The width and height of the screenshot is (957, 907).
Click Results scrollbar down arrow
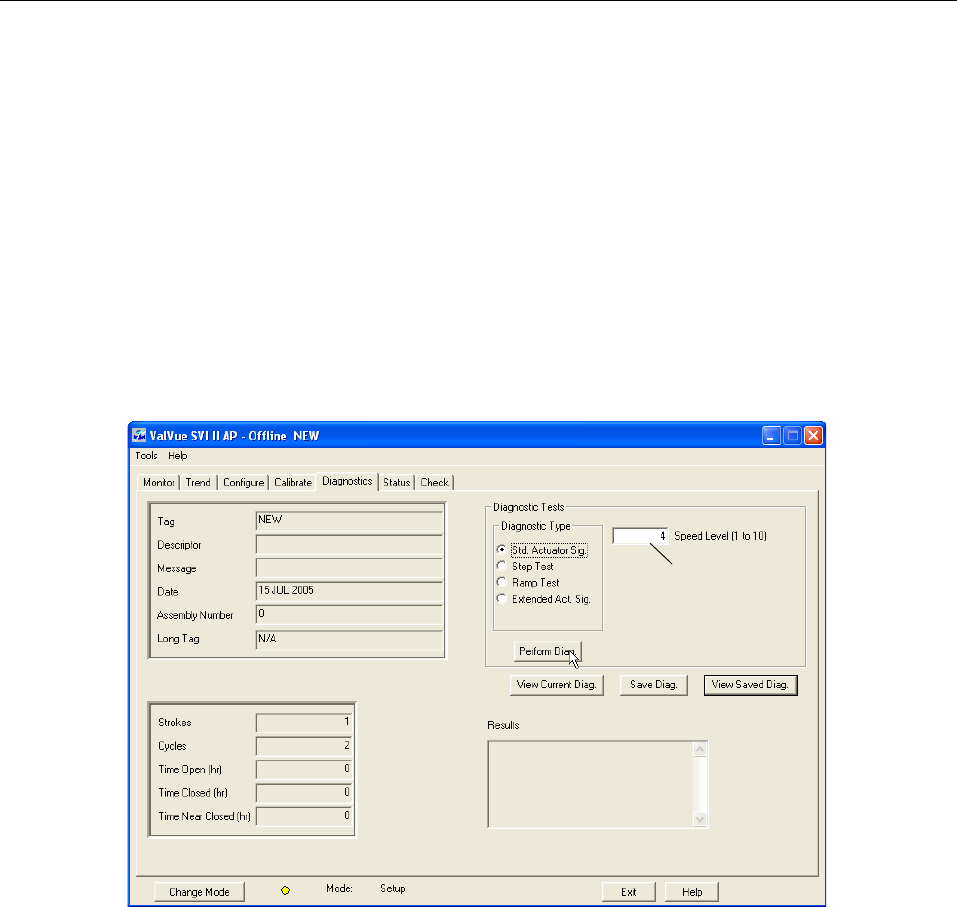click(700, 820)
